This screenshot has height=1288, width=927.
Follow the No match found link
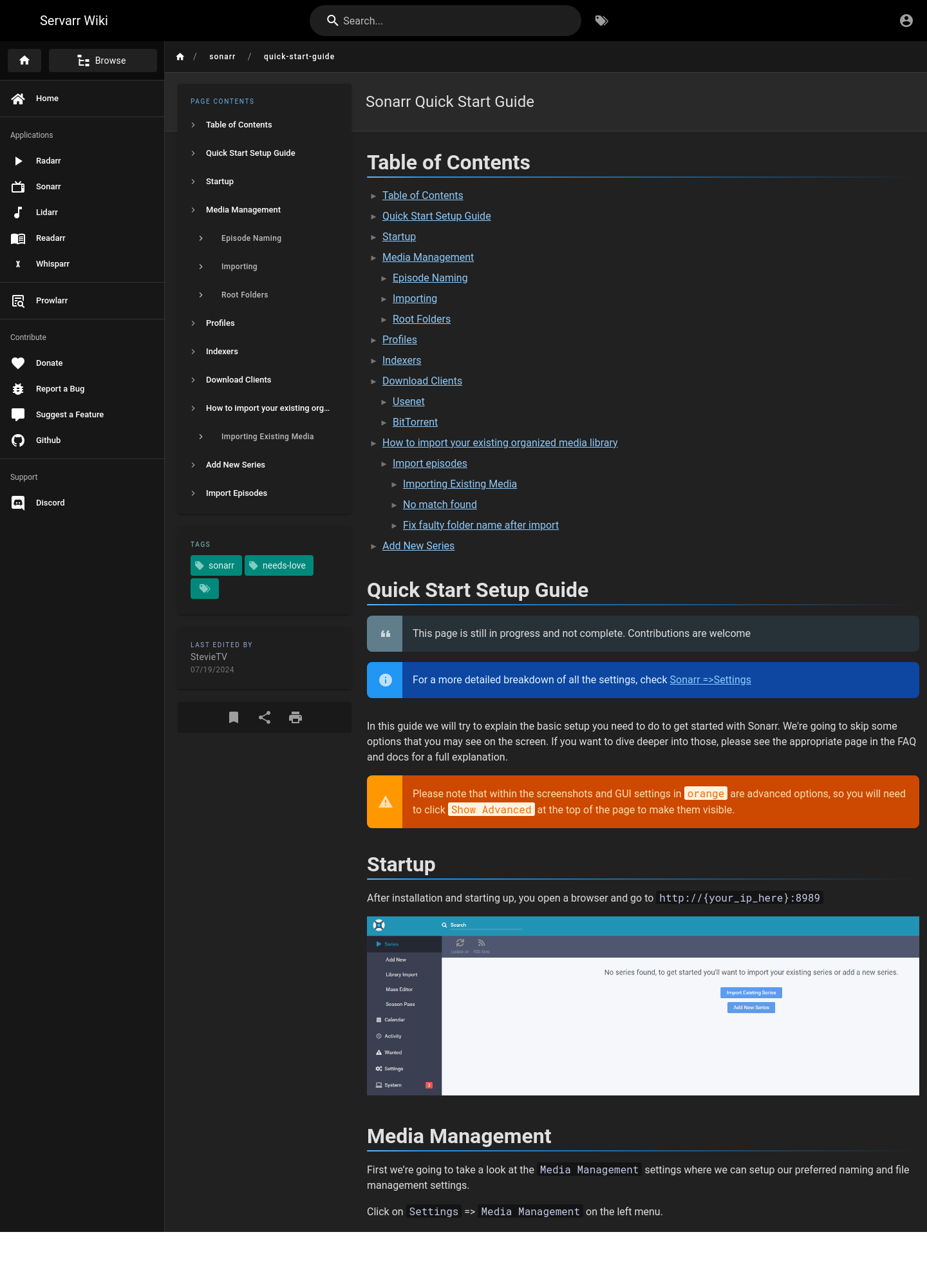(x=440, y=505)
